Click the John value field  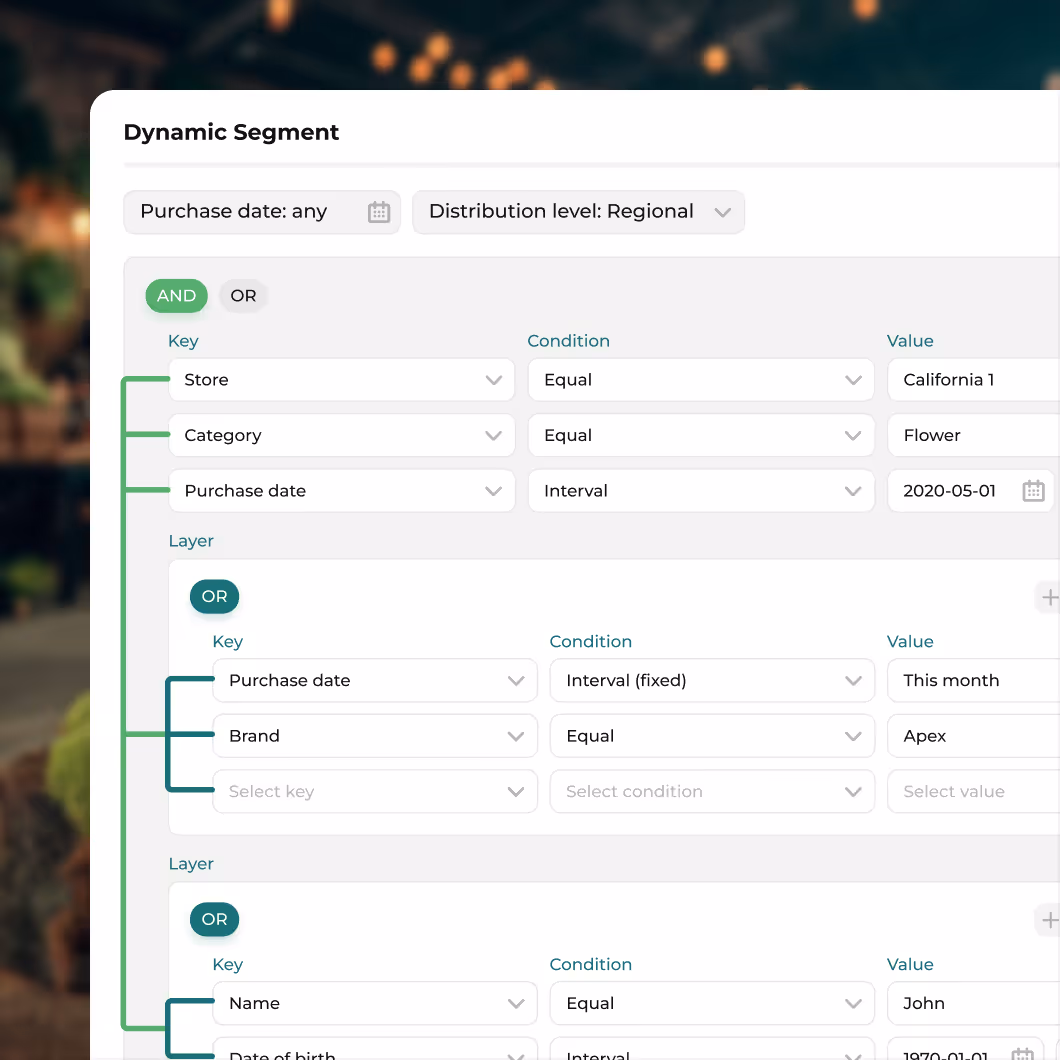coord(973,1003)
